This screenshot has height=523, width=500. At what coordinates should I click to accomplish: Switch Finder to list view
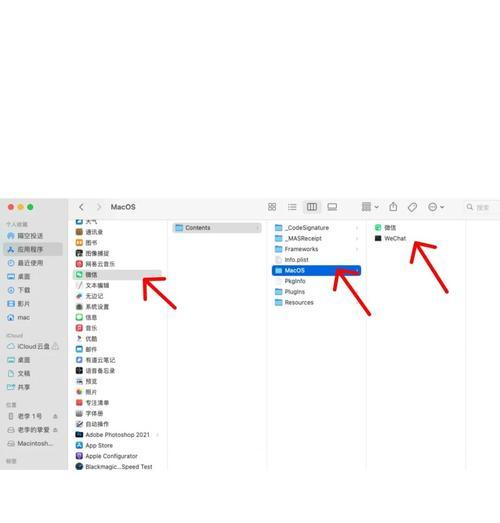tap(292, 207)
